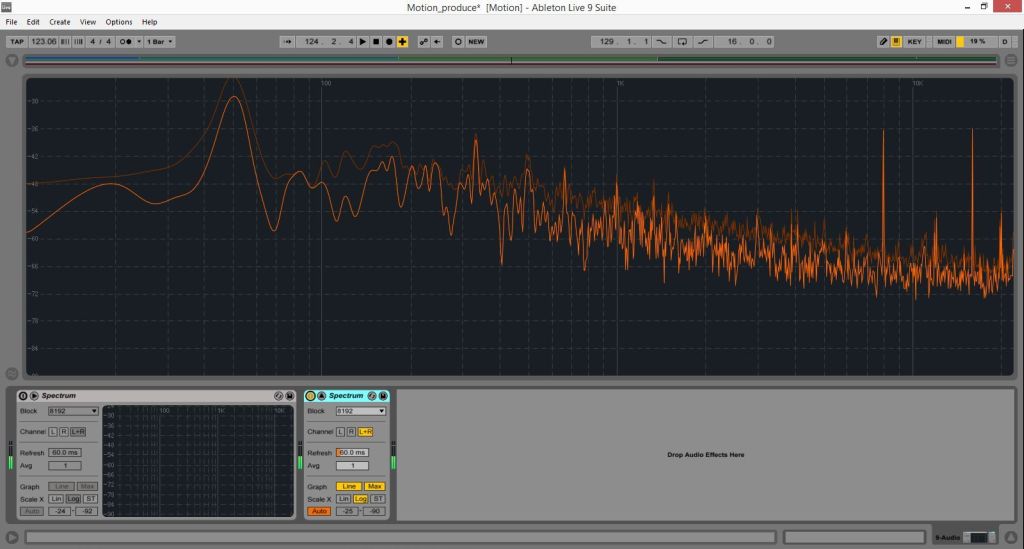Click the Refresh 60.0 ms field in active Spectrum
This screenshot has width=1024, height=549.
pyautogui.click(x=352, y=453)
